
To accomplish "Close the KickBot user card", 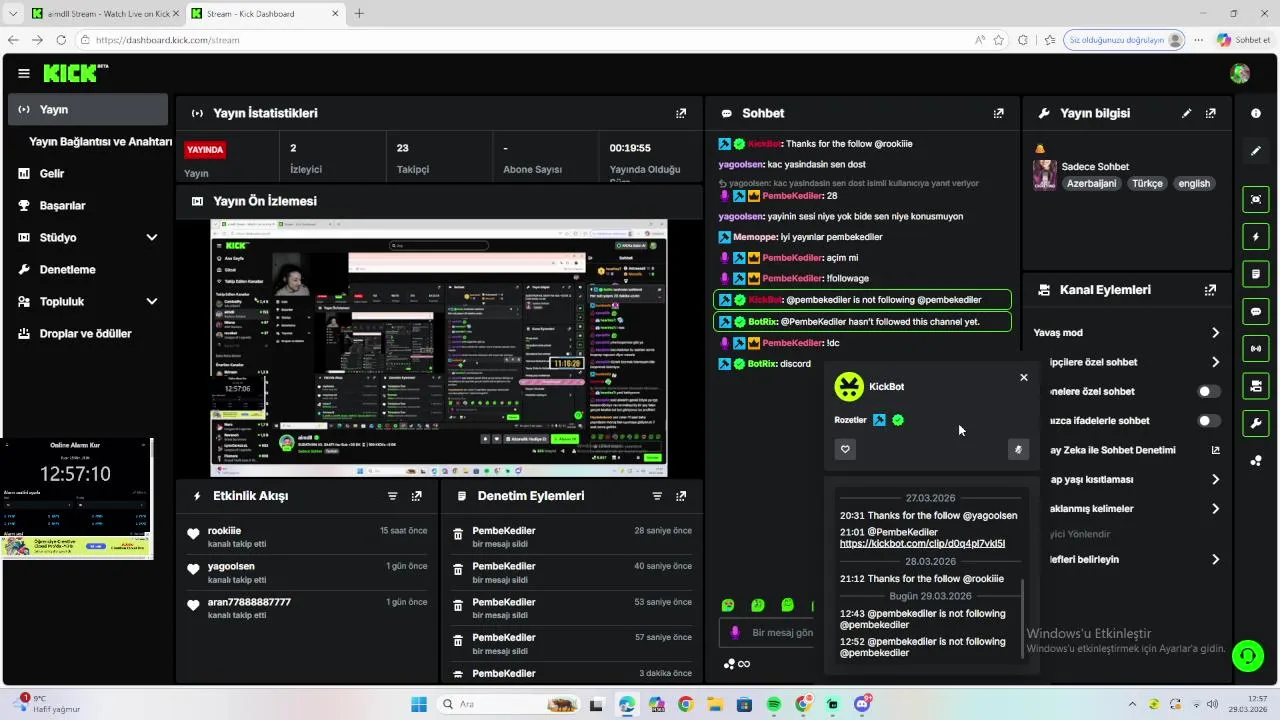I will (1023, 377).
